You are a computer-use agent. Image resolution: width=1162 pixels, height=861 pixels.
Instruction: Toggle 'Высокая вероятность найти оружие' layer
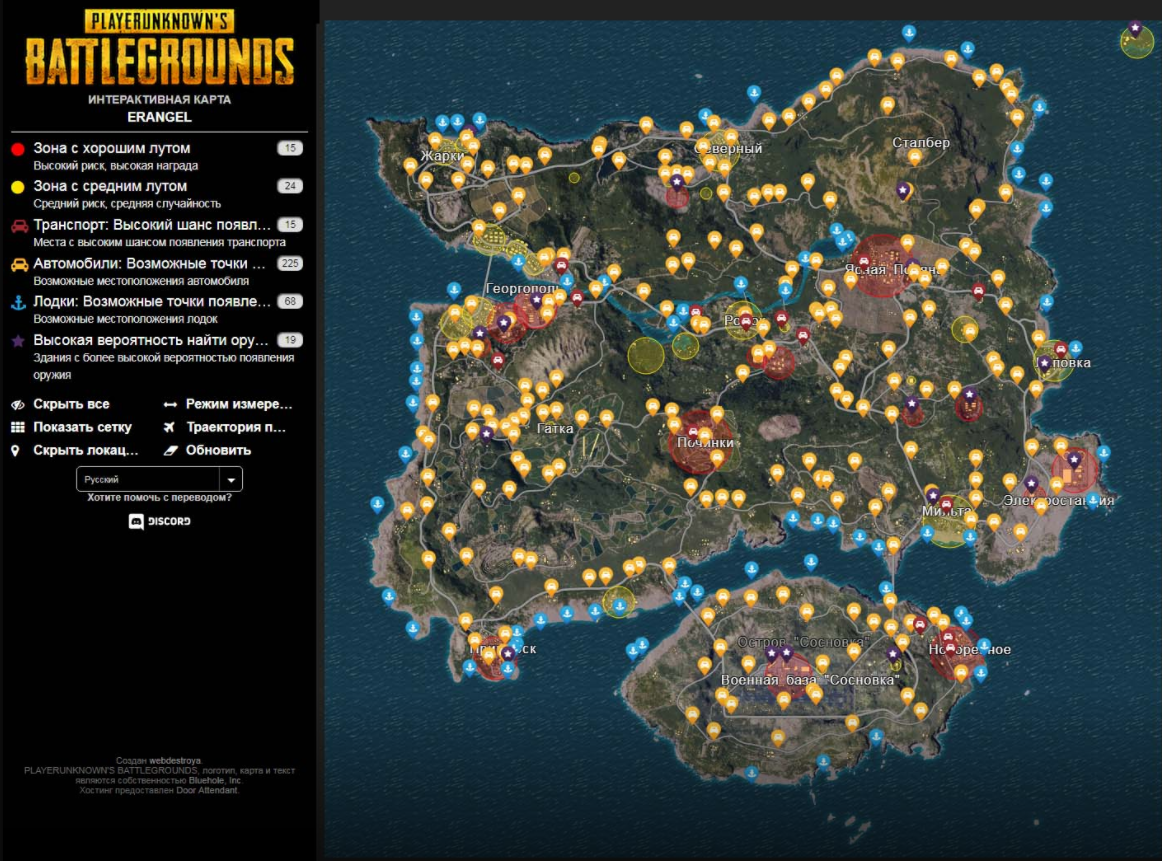click(159, 356)
